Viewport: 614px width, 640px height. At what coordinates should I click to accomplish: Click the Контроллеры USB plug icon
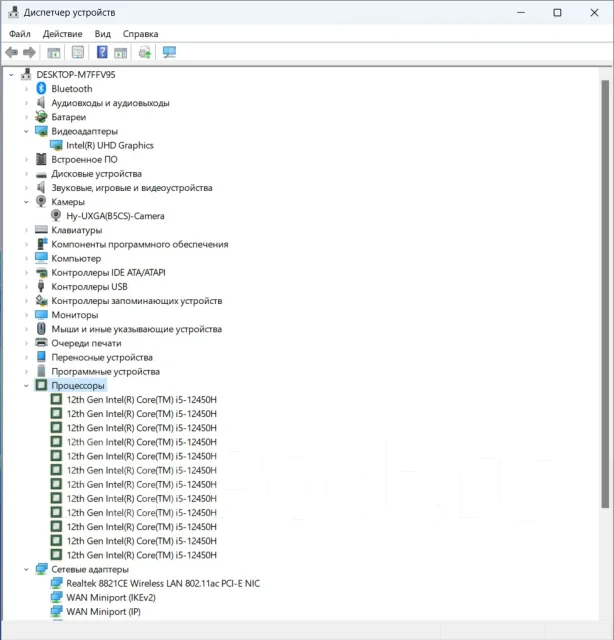click(x=41, y=286)
